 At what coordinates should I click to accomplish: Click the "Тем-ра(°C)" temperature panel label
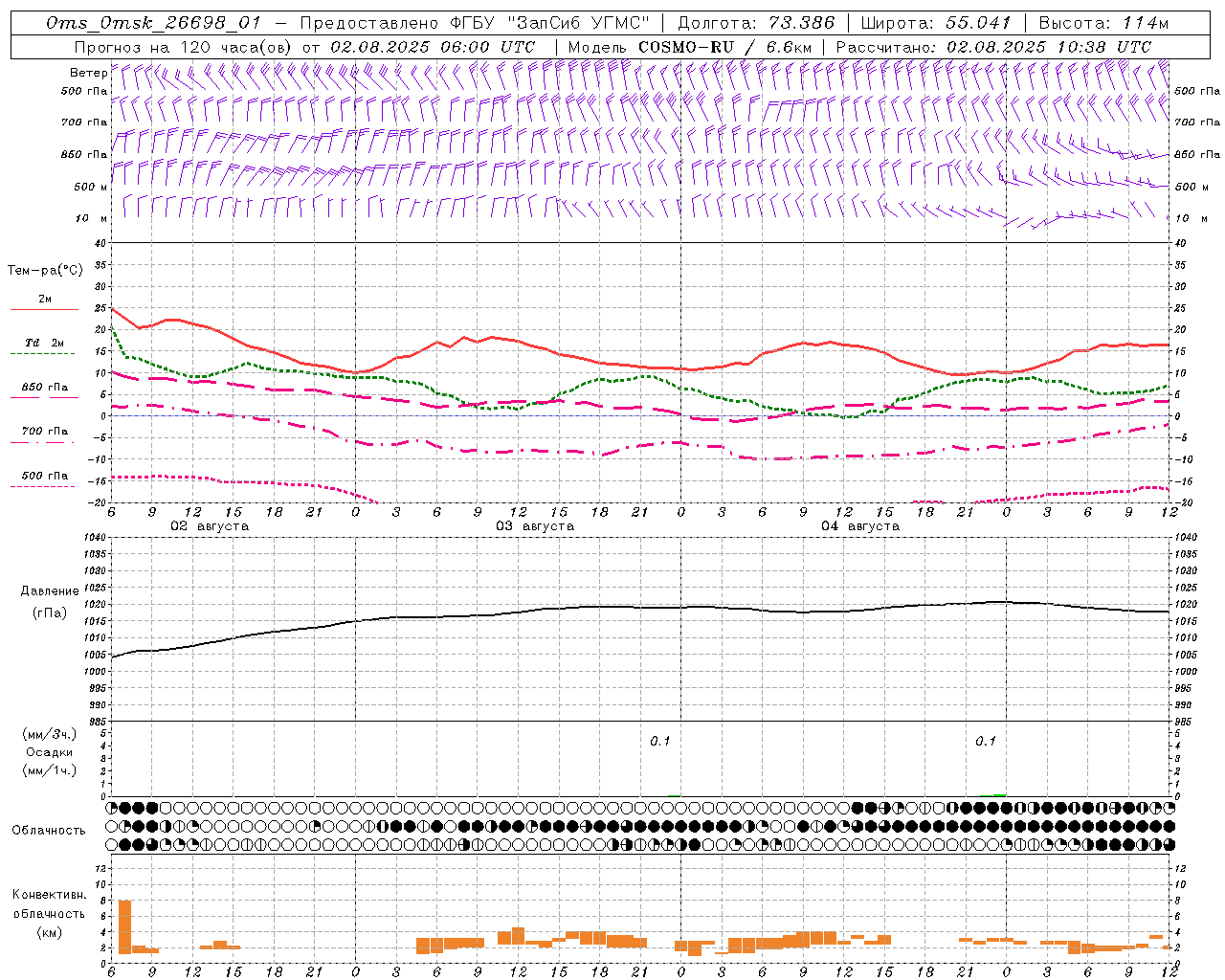pos(45,271)
